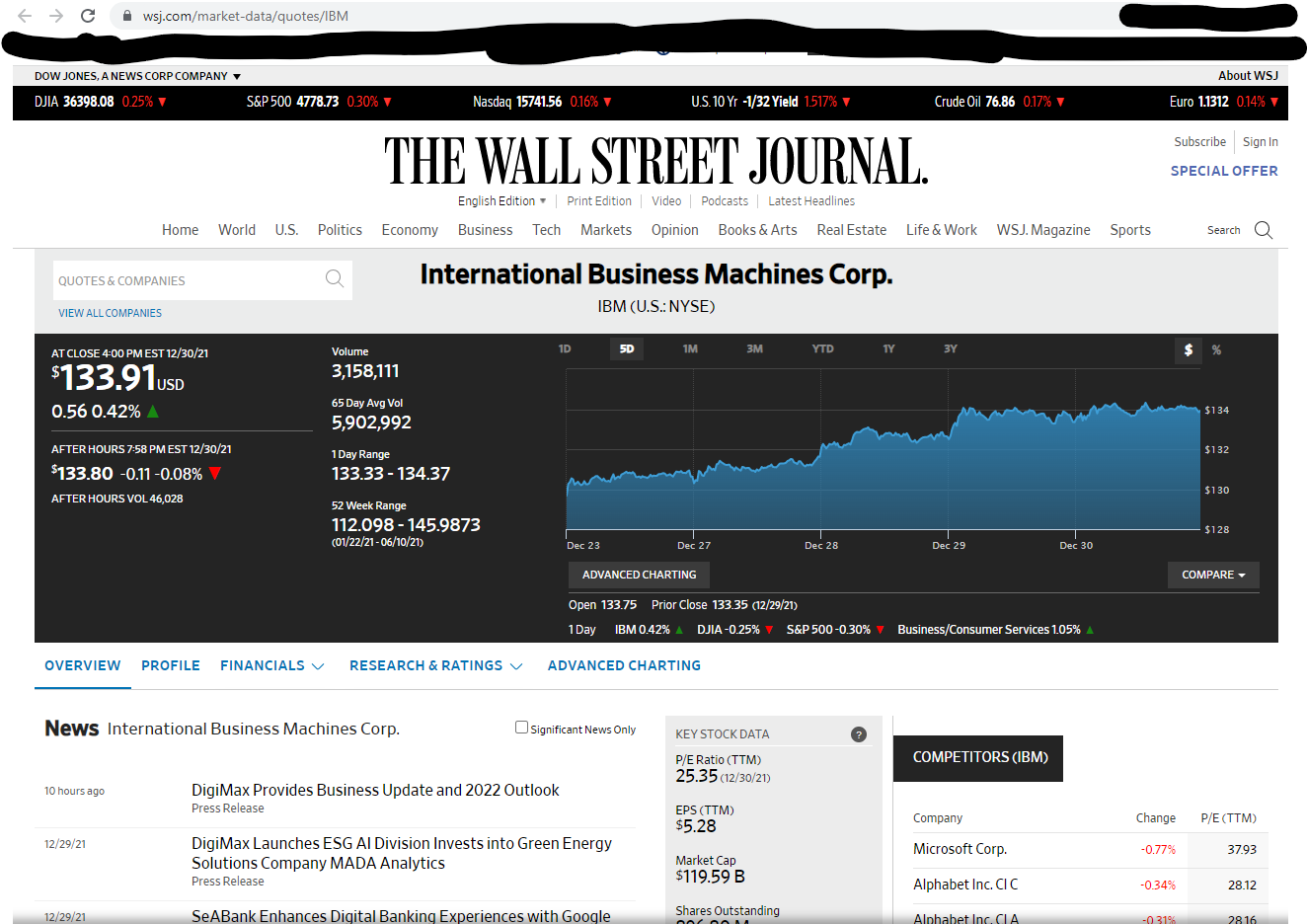Viewport: 1307px width, 924px height.
Task: Open Books & Arts section
Action: point(757,230)
